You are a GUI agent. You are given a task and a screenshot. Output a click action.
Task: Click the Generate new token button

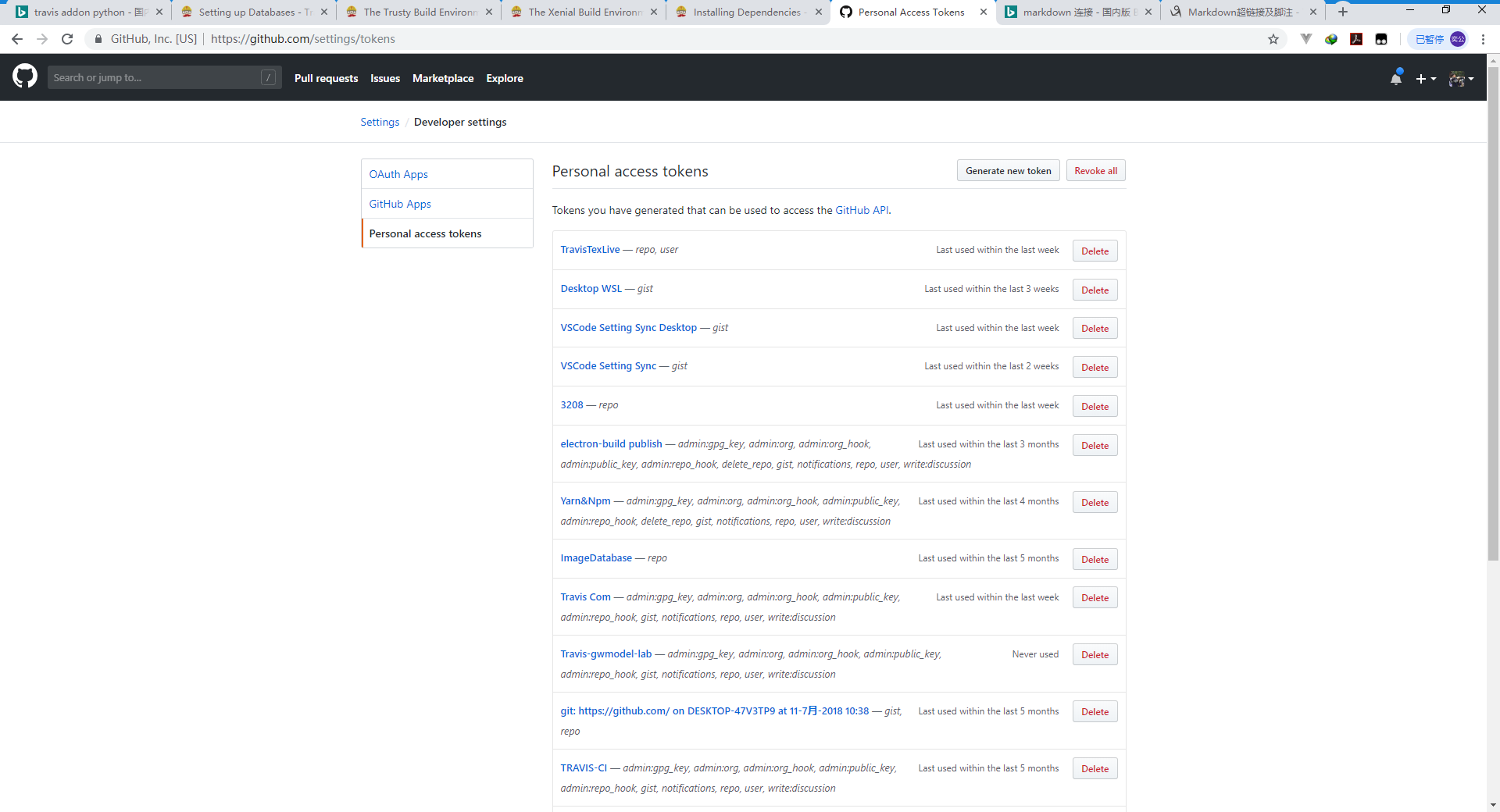coord(1008,171)
